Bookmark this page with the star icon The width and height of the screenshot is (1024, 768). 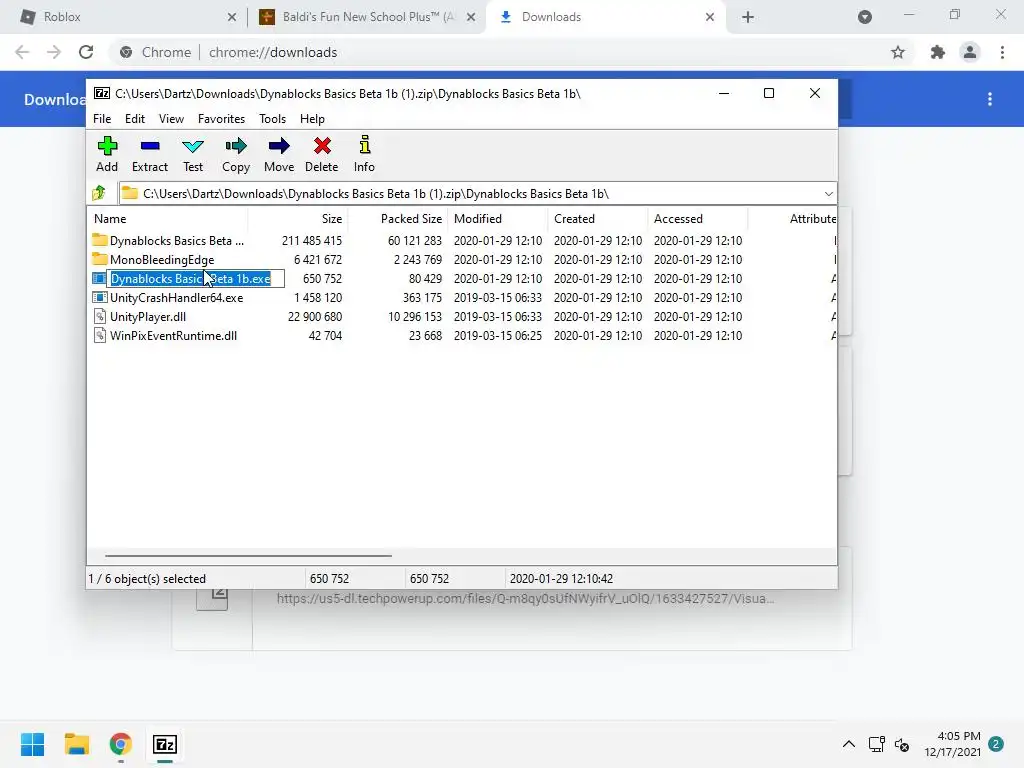pyautogui.click(x=898, y=52)
